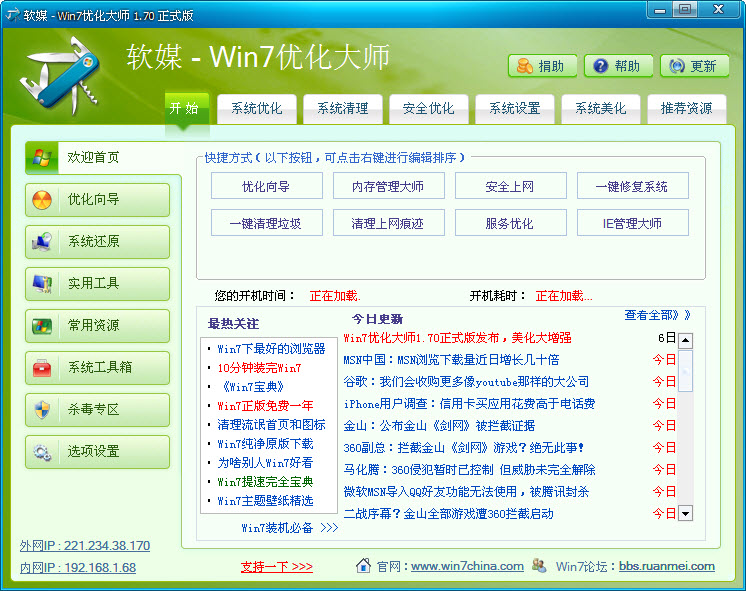
Task: Click the shield icon beside 杀毒专区
Action: click(42, 410)
